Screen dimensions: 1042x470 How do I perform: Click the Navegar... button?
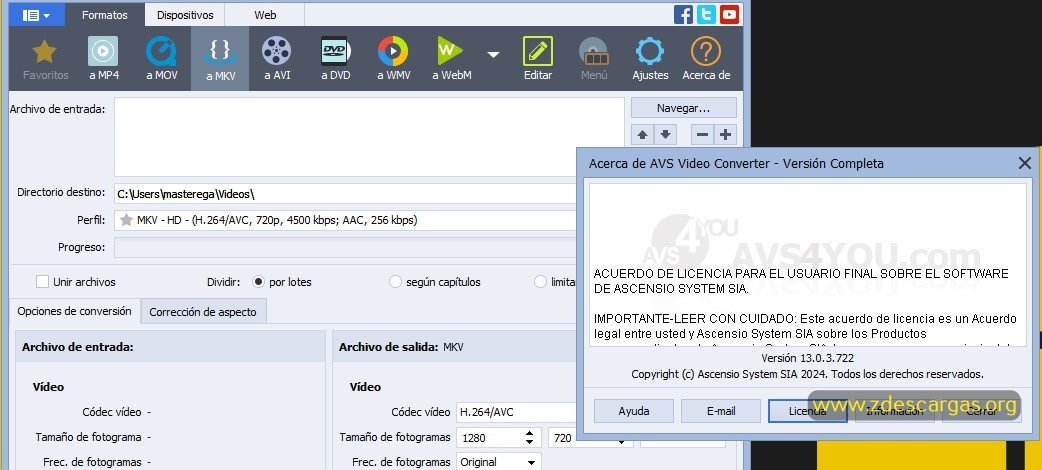point(684,108)
